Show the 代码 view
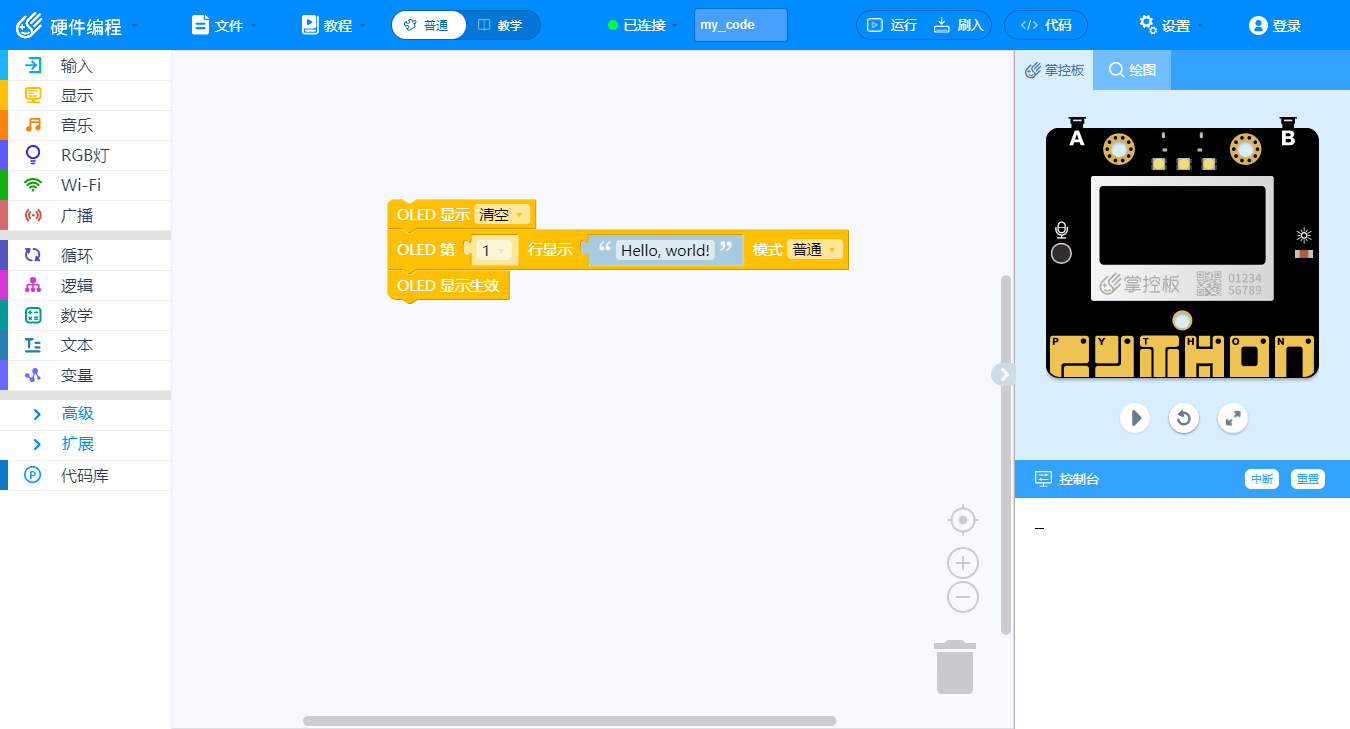Image resolution: width=1350 pixels, height=729 pixels. tap(1045, 25)
